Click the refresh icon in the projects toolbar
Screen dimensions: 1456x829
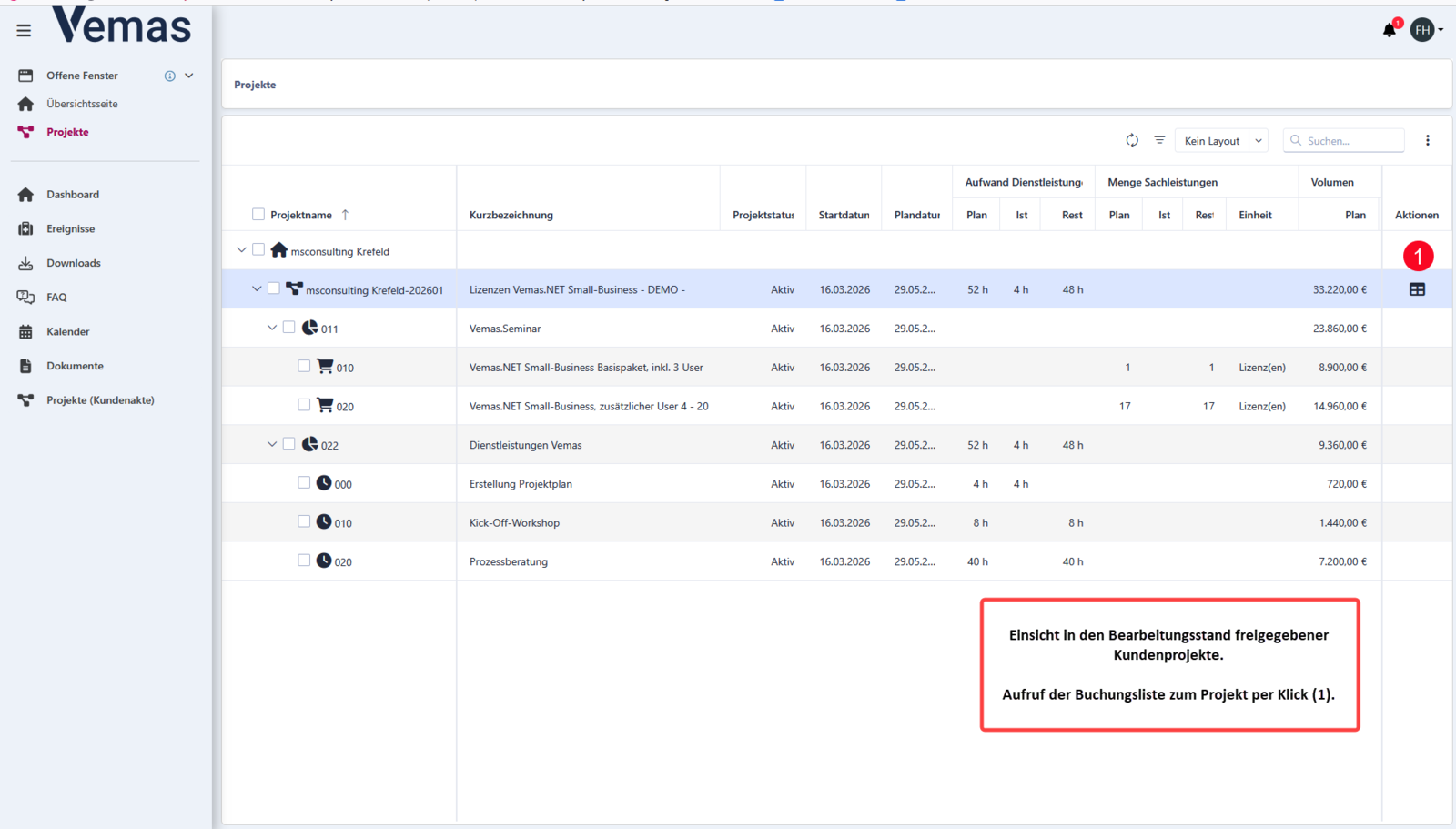click(x=1132, y=140)
